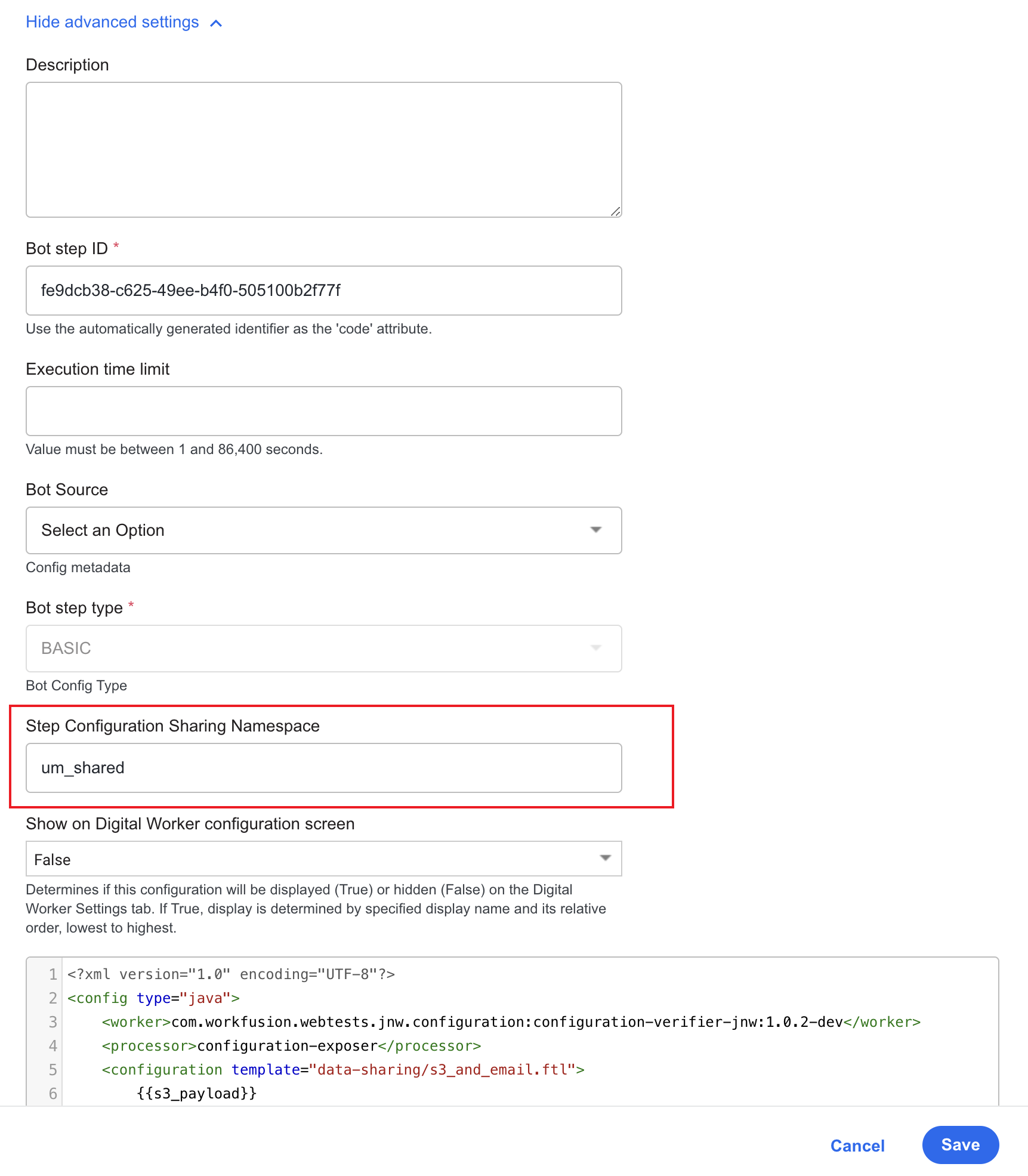Click the Cancel button

click(x=857, y=1146)
